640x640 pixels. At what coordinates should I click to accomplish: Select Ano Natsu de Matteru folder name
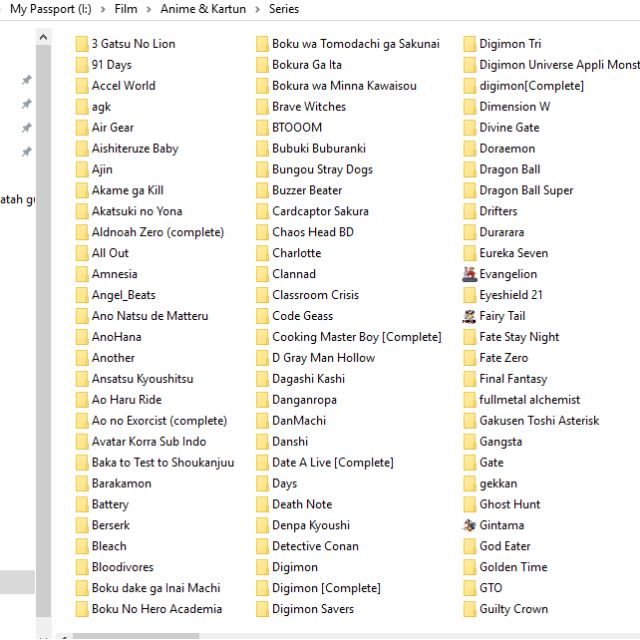point(150,316)
